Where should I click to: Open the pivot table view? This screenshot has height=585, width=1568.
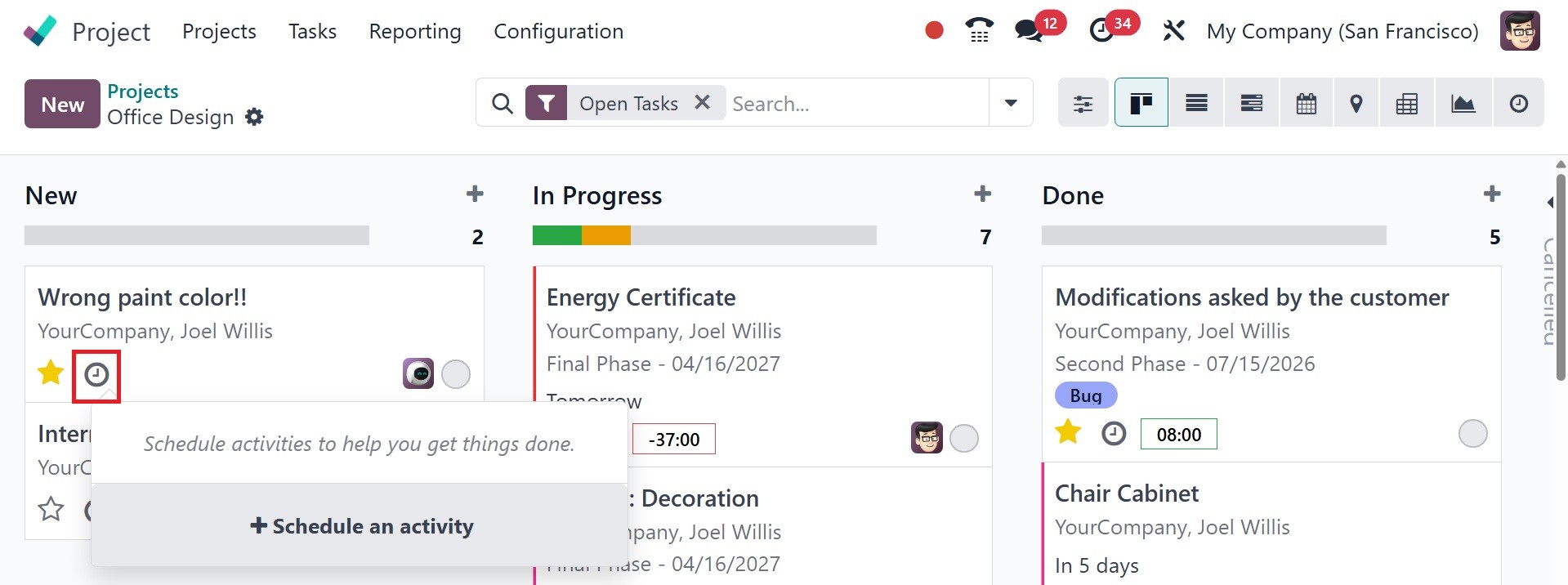pyautogui.click(x=1406, y=104)
